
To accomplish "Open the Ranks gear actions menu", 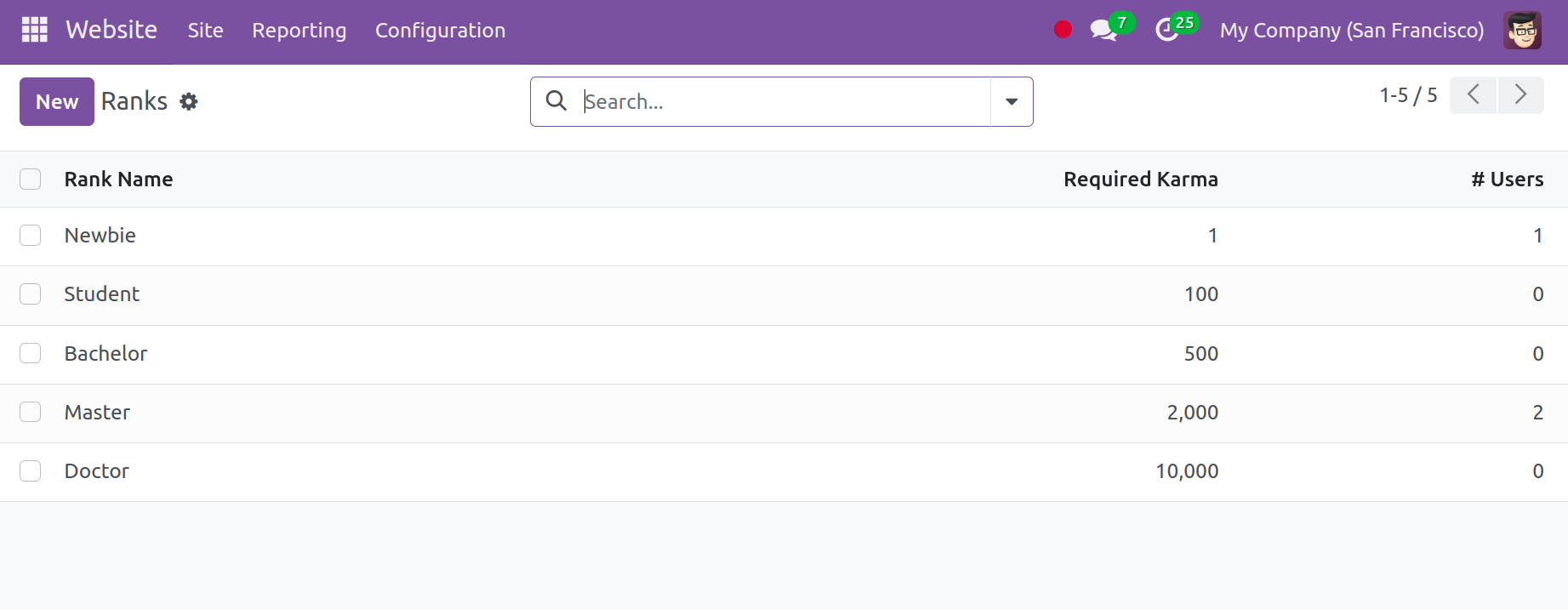I will tap(189, 102).
